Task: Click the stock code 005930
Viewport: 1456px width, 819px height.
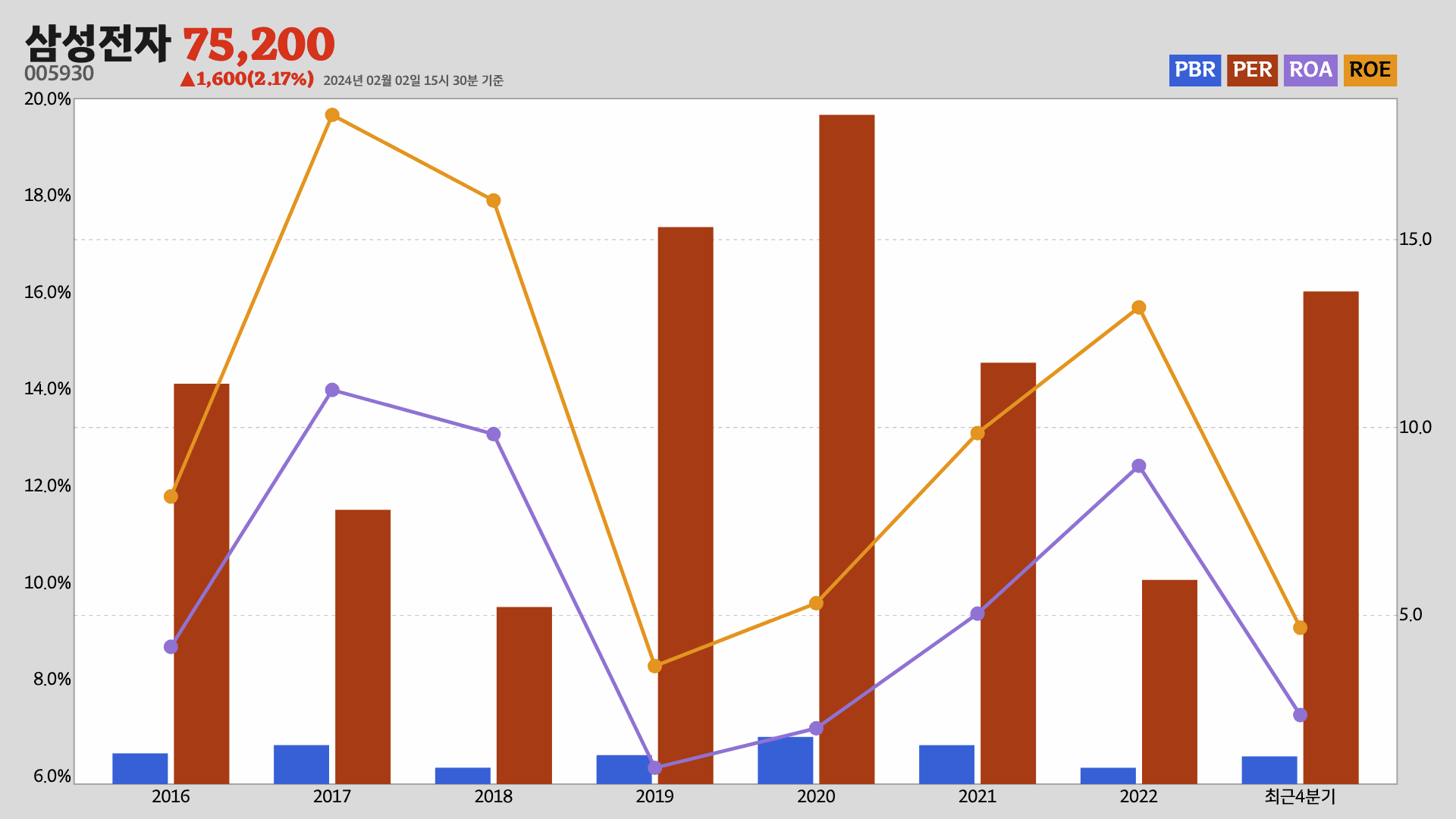Action: (x=59, y=74)
